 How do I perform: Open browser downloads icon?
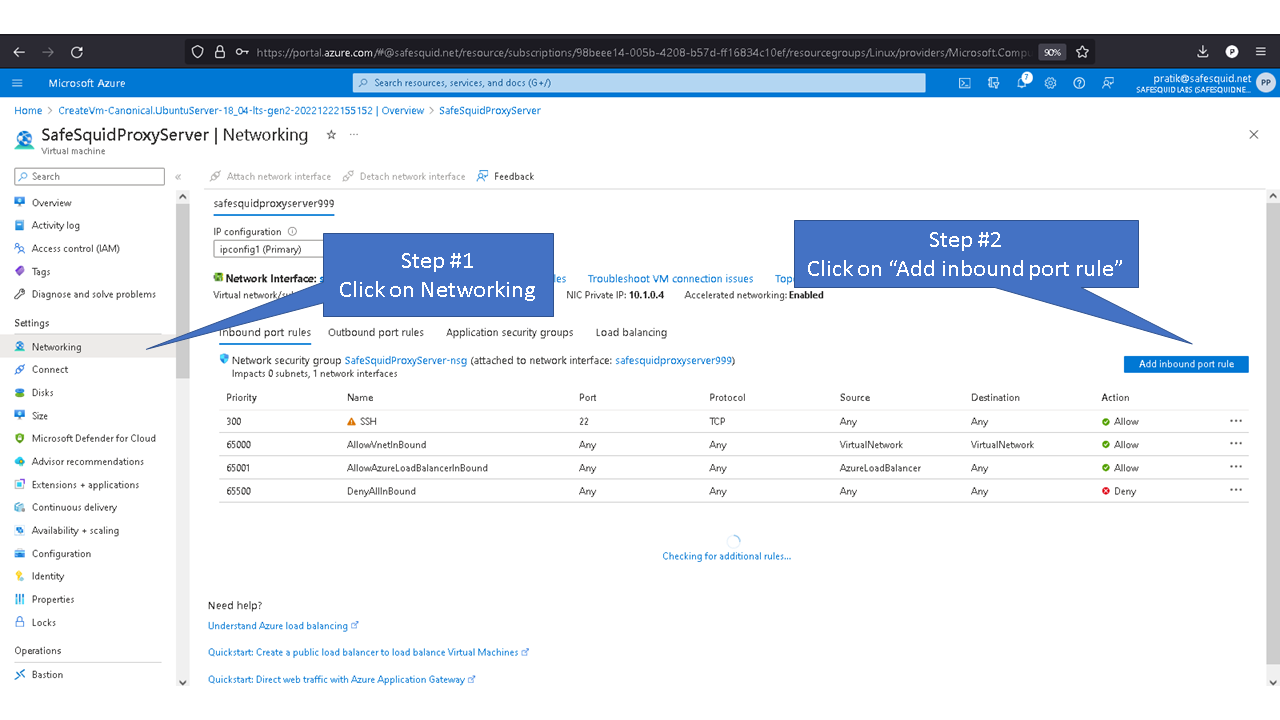[x=1203, y=52]
